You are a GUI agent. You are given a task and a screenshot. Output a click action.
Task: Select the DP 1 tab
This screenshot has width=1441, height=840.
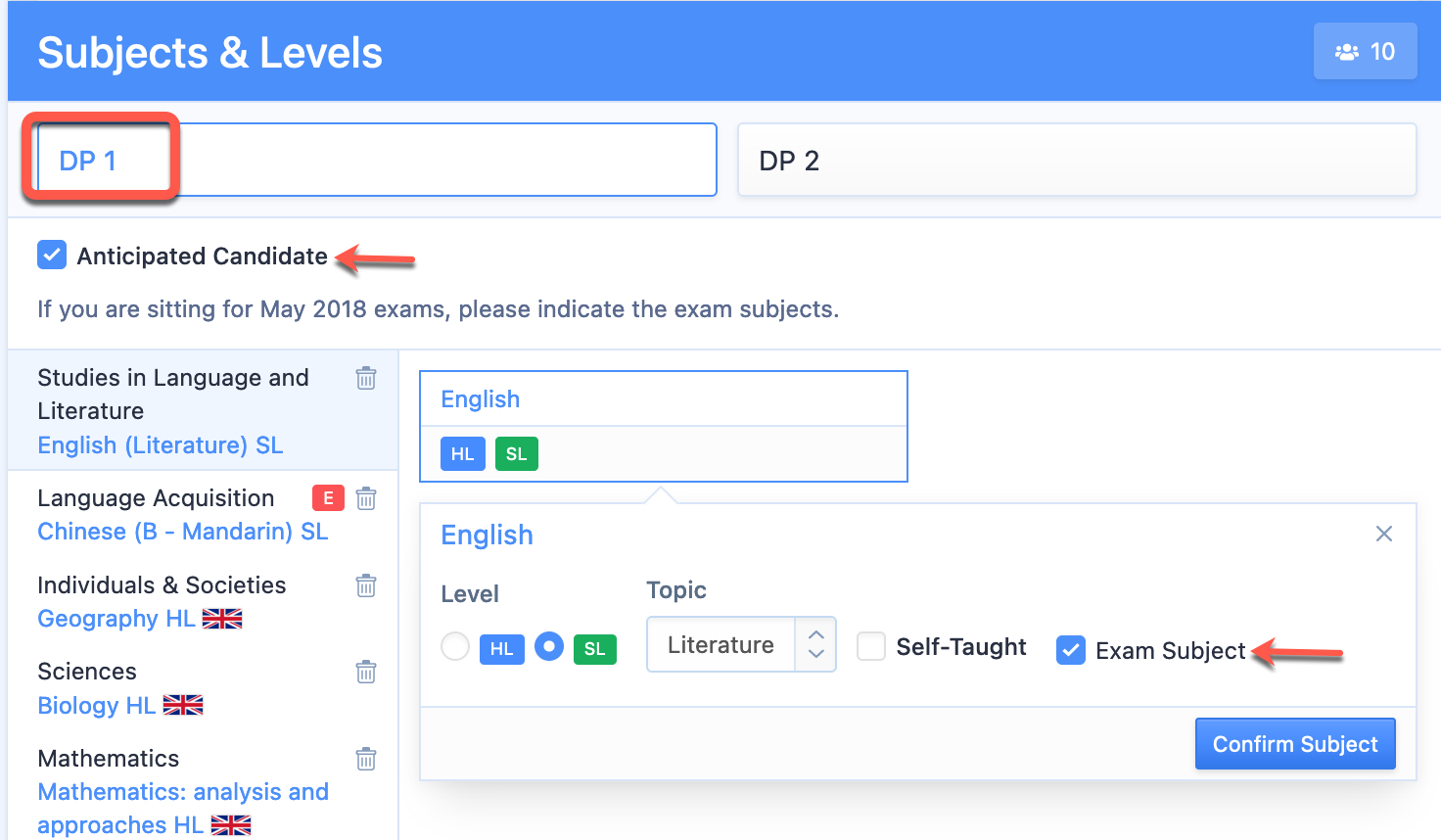(x=377, y=160)
